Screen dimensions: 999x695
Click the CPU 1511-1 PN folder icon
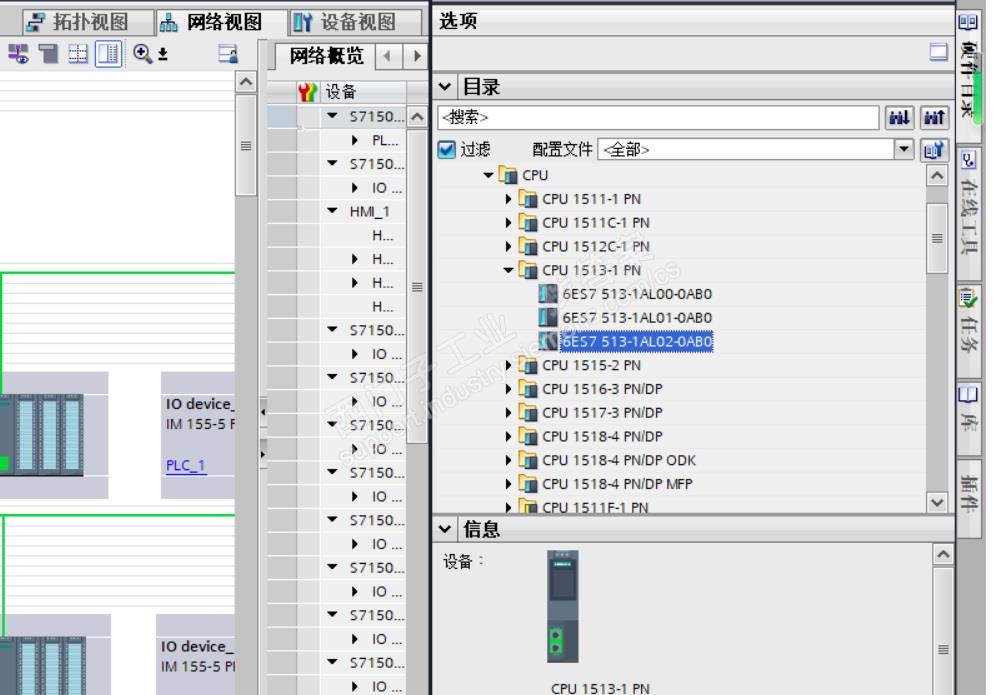pos(528,199)
